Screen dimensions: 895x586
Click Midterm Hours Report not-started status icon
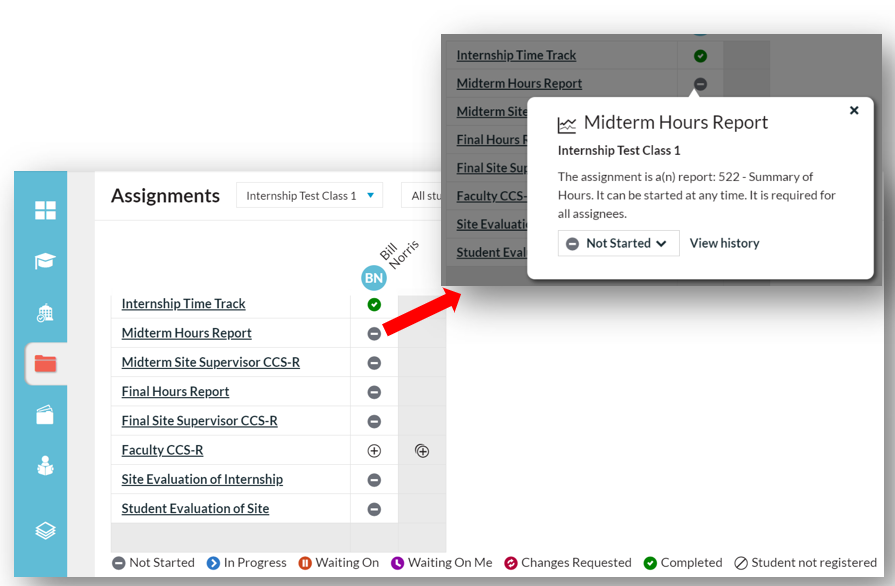(374, 334)
